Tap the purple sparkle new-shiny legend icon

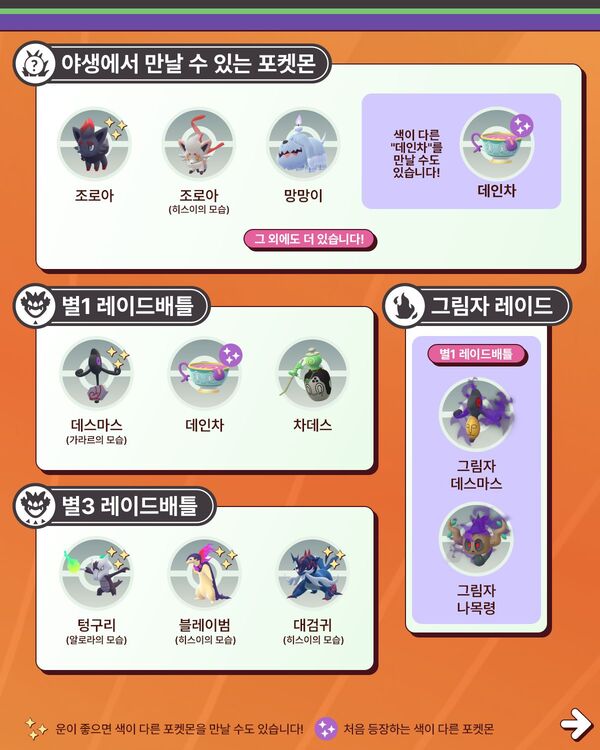coord(326,729)
